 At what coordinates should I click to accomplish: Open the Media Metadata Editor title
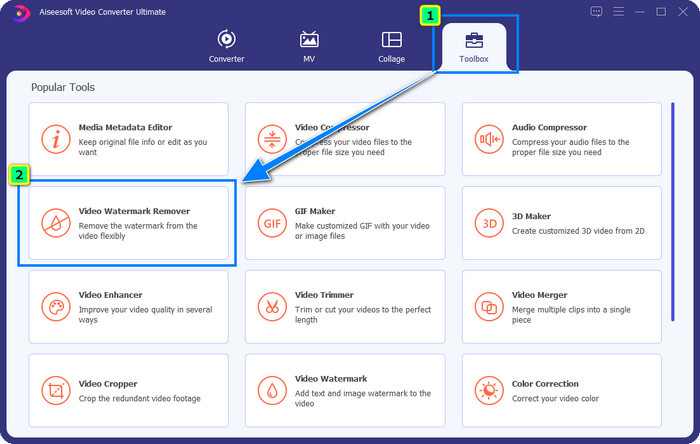125,127
